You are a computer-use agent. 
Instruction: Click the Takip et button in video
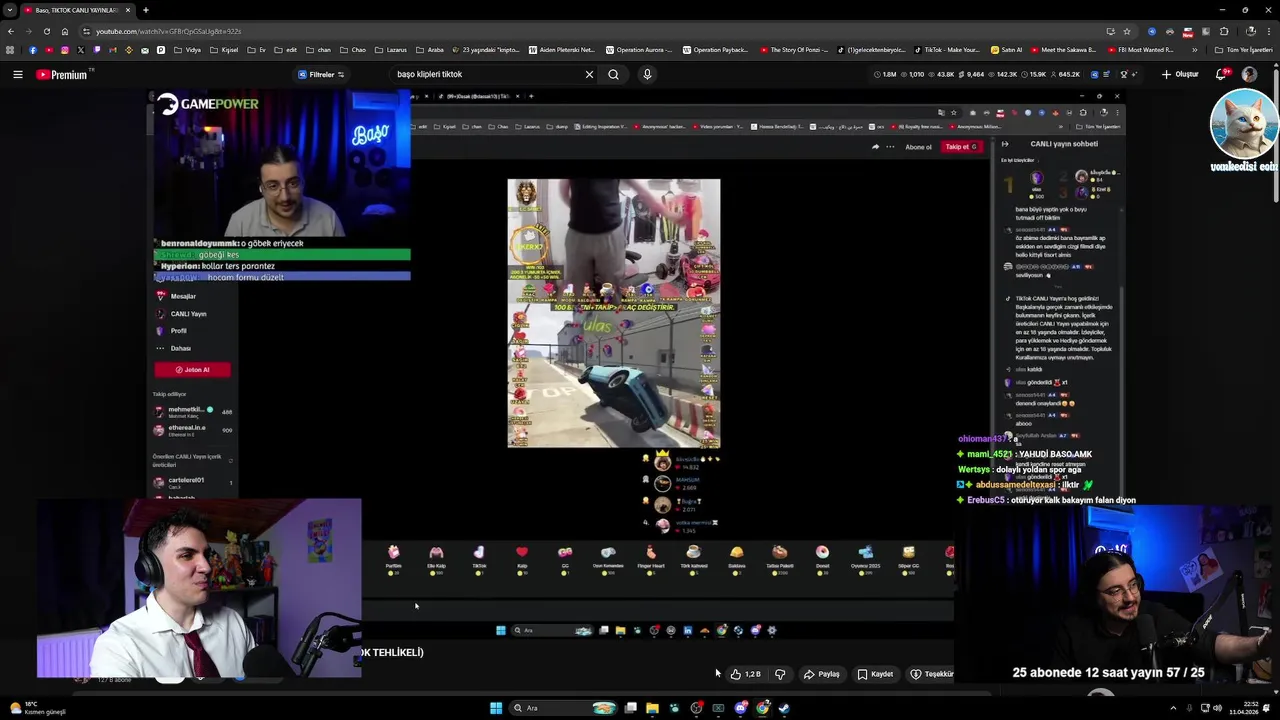coord(960,147)
